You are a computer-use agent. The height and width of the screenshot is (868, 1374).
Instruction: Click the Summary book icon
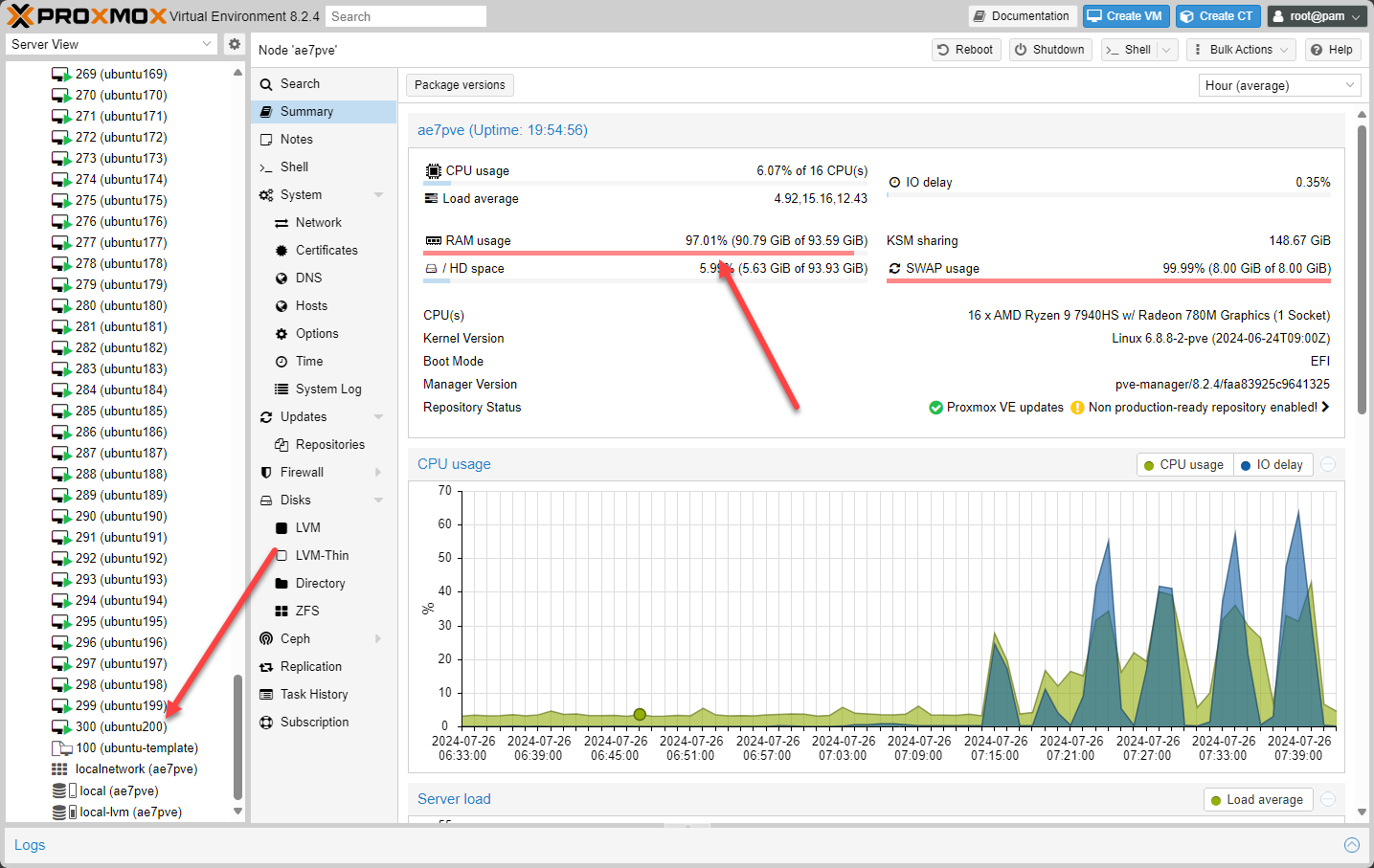[x=266, y=112]
